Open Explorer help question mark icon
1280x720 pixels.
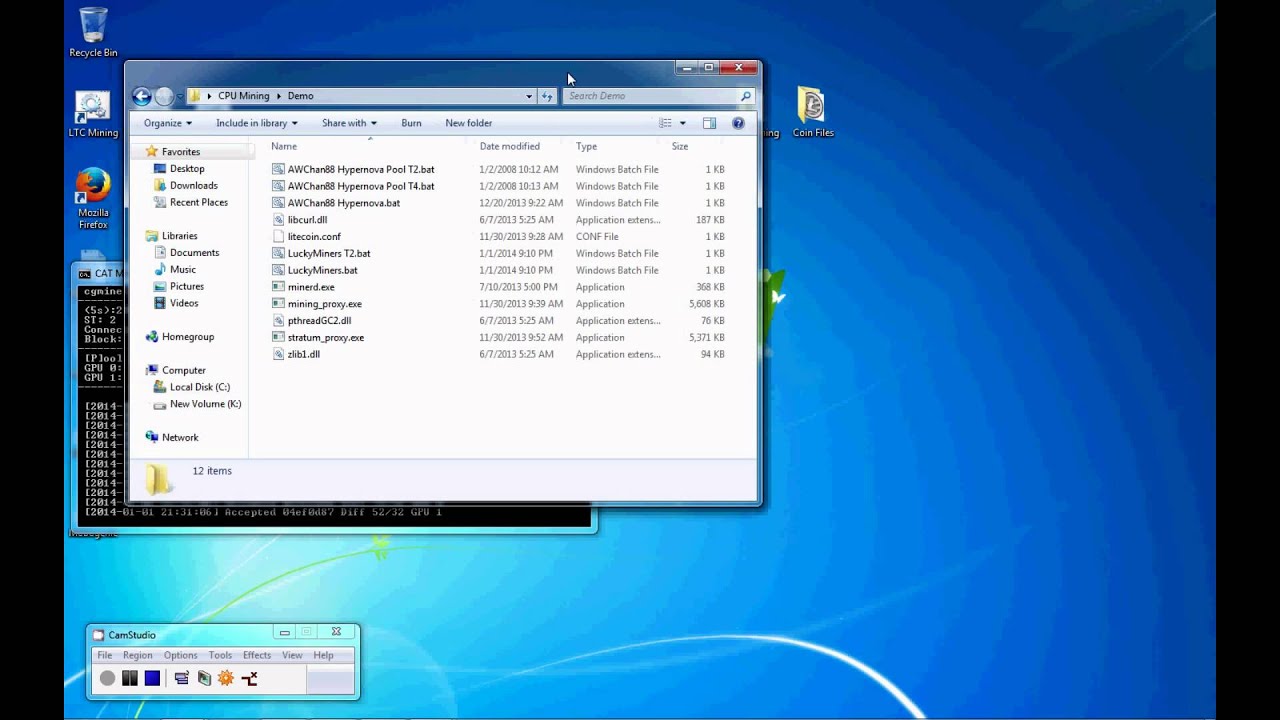pyautogui.click(x=738, y=123)
